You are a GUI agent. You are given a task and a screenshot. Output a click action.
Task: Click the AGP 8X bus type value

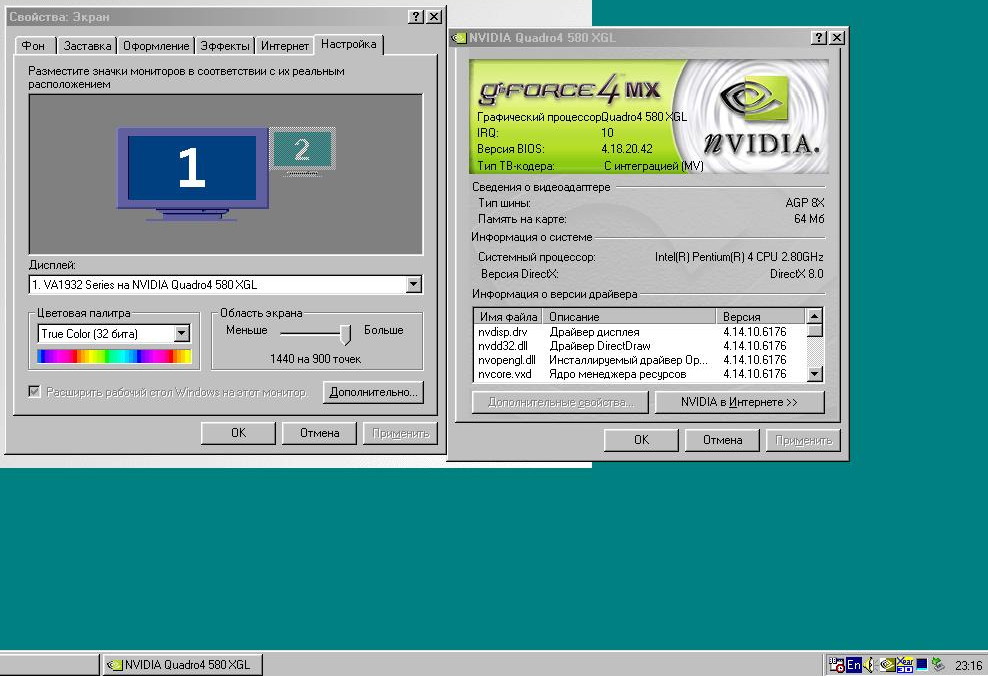click(805, 203)
